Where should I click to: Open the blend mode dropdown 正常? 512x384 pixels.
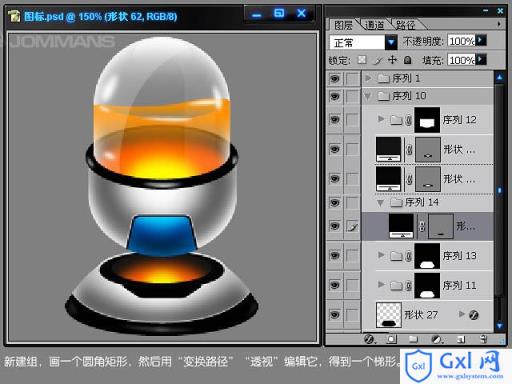pos(391,42)
